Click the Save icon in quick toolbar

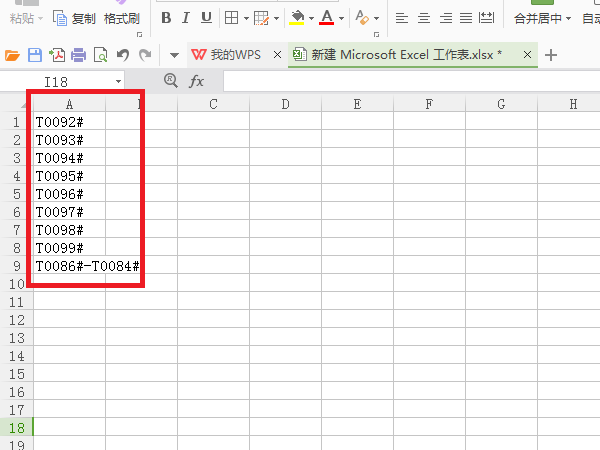click(35, 55)
